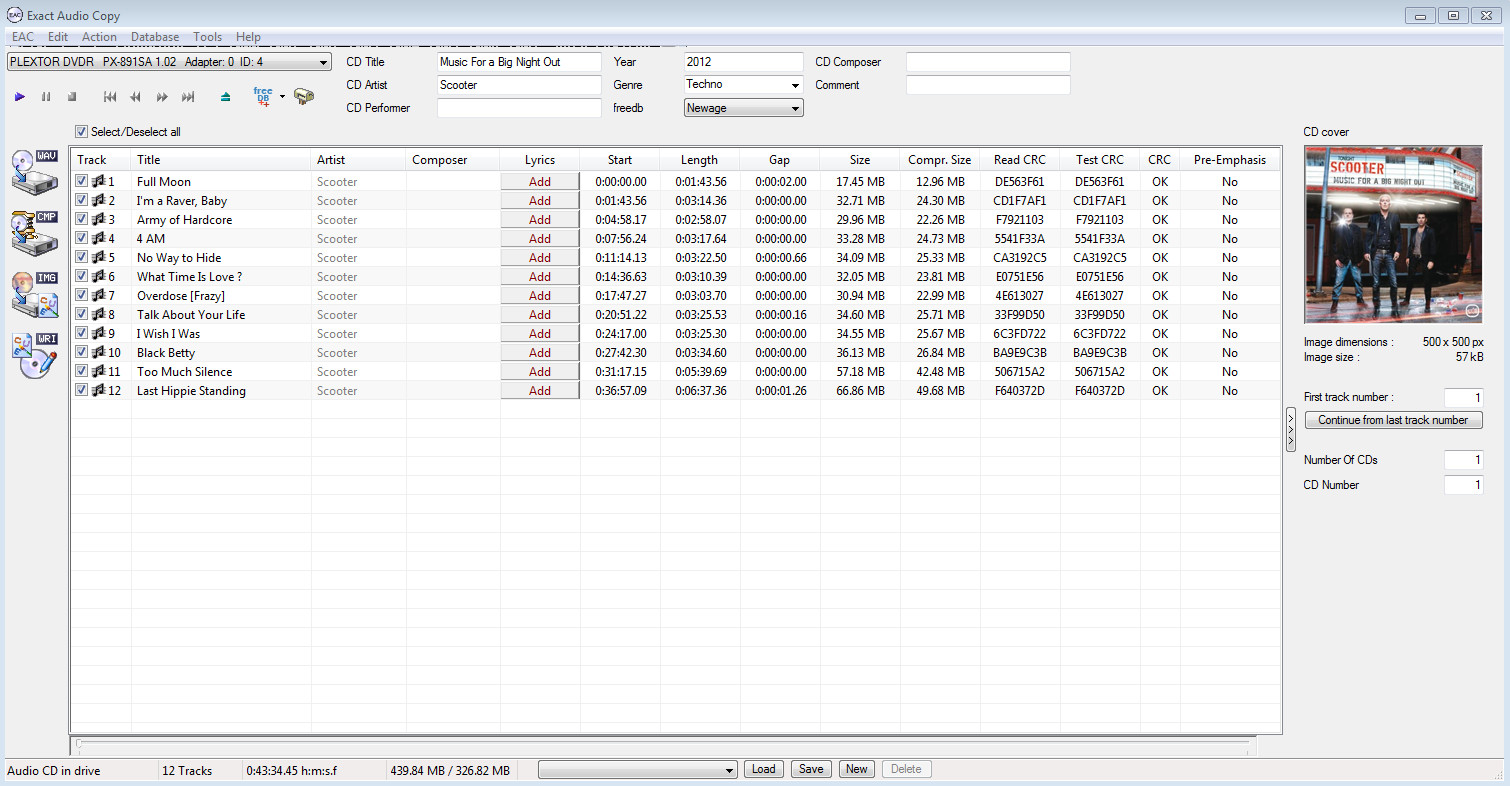Open the freedb category dropdown showing Newage
1510x786 pixels.
click(x=795, y=109)
